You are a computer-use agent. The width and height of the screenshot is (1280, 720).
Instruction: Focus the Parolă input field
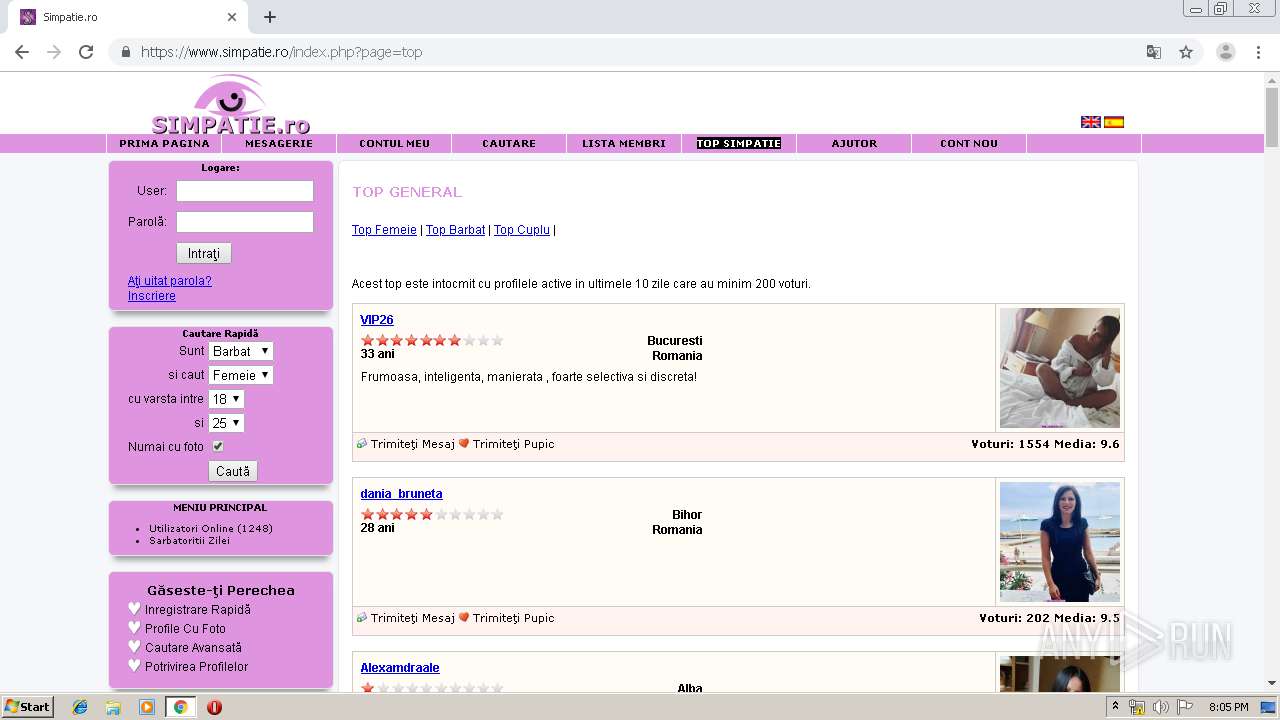pos(245,222)
